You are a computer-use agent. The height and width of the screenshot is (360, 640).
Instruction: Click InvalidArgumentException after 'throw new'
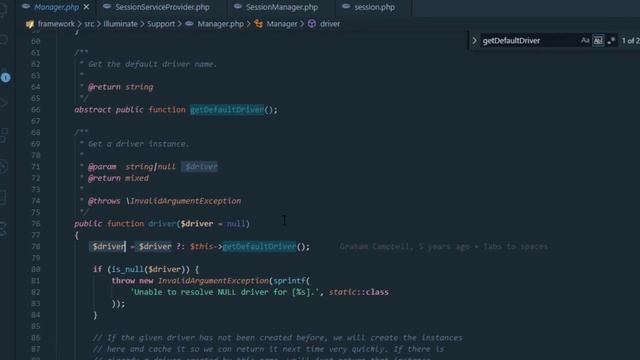click(x=213, y=281)
